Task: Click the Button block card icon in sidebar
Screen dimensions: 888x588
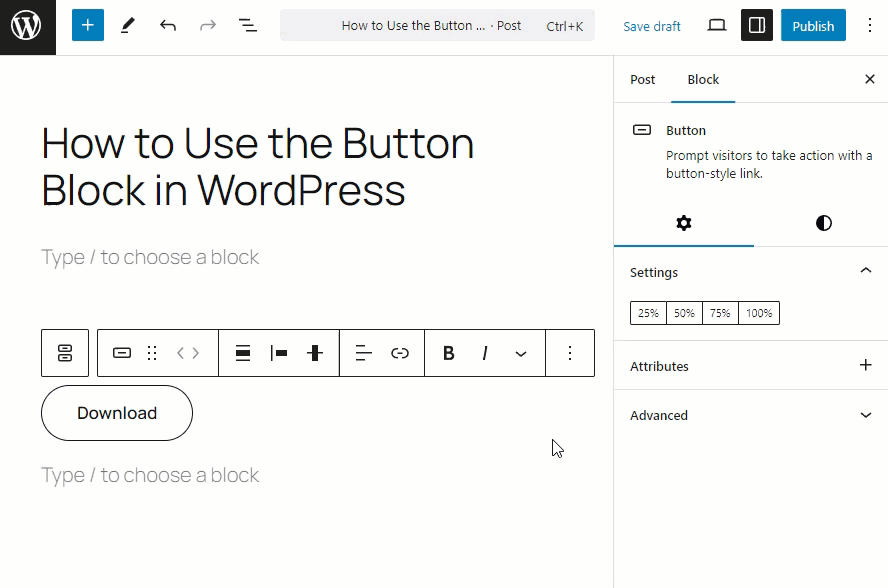Action: click(642, 130)
